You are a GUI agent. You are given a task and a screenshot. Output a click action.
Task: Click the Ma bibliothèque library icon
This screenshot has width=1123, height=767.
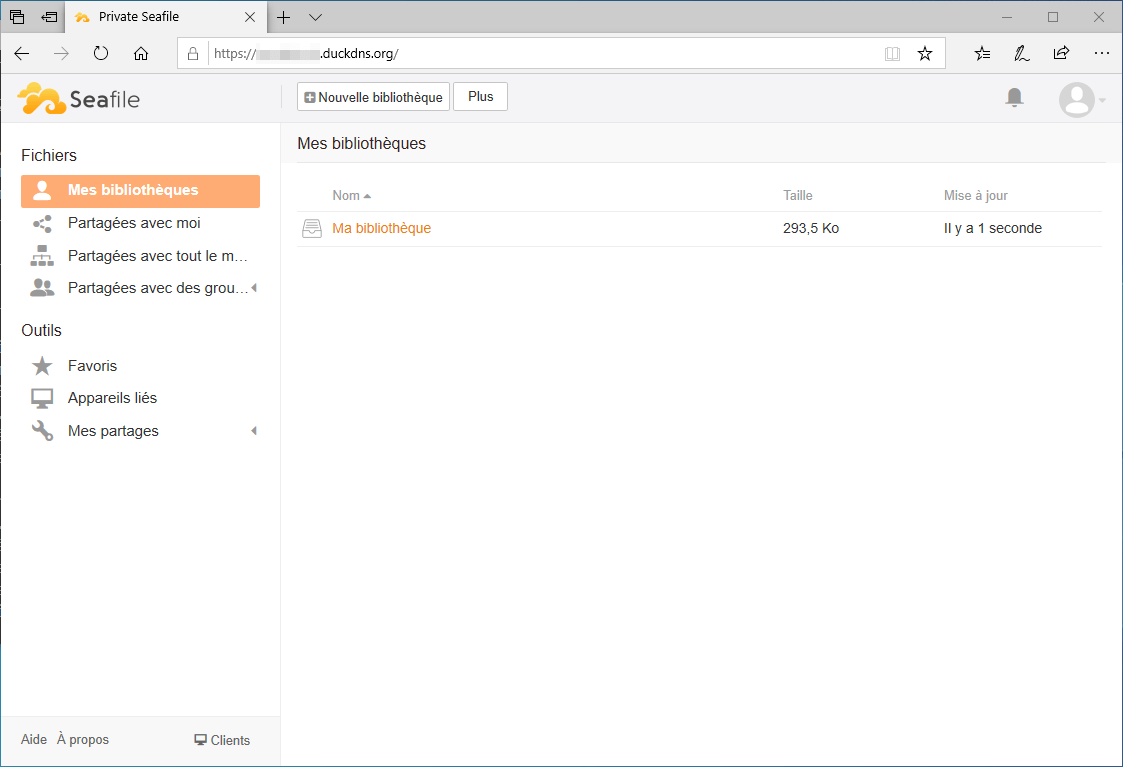pos(312,228)
